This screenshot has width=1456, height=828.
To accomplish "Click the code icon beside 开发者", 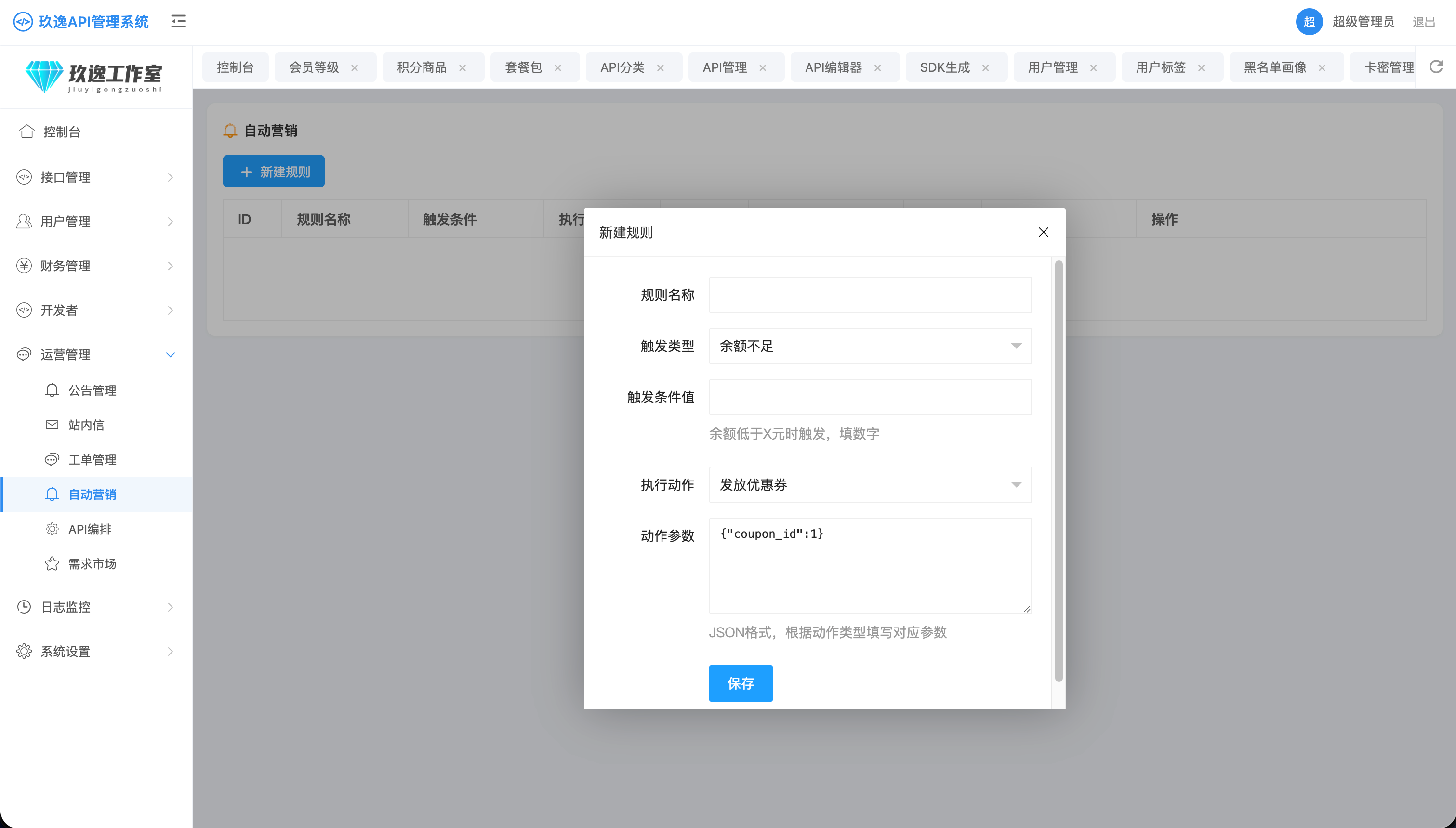I will pos(24,310).
